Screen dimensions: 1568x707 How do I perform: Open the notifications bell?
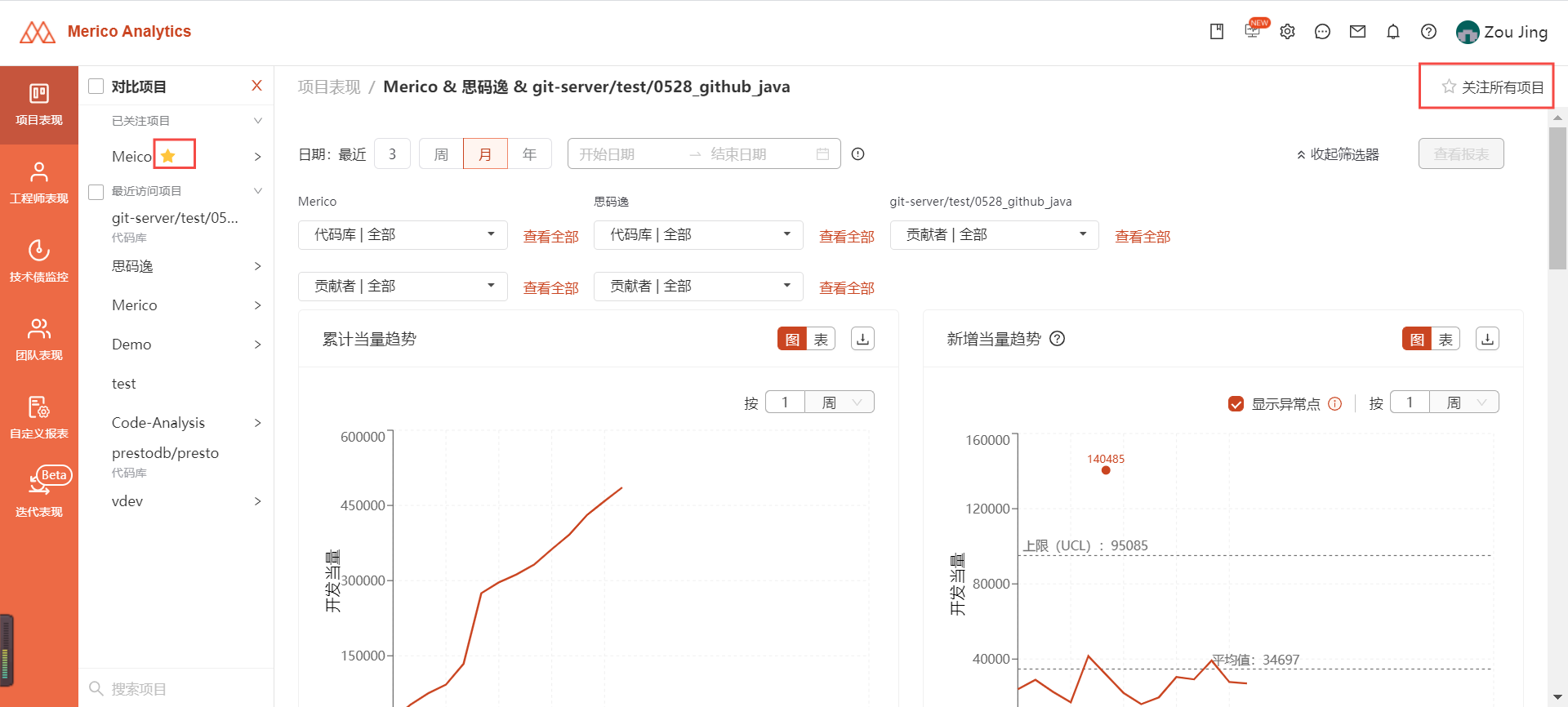(1393, 32)
